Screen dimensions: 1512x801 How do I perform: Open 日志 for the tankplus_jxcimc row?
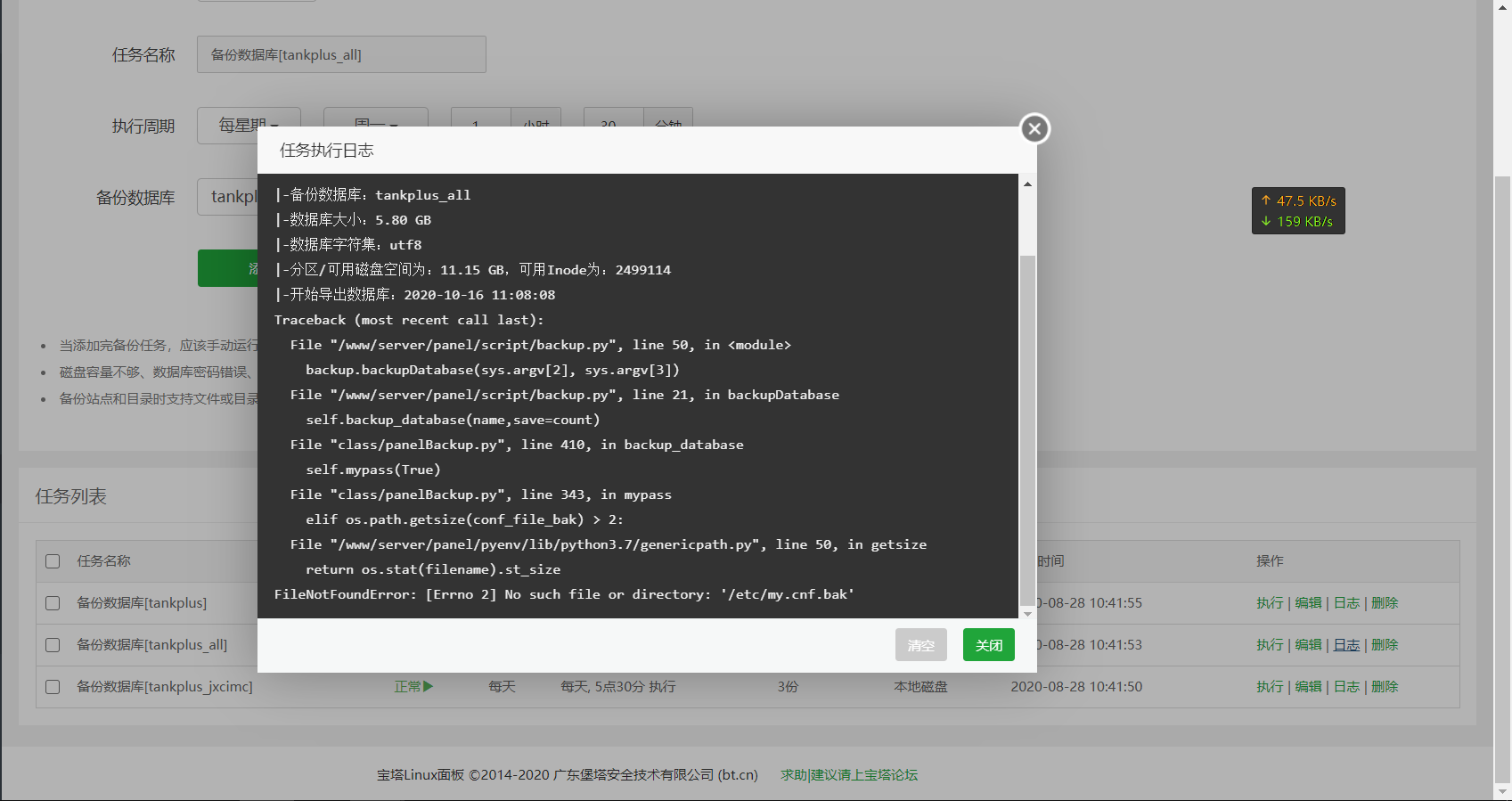click(1346, 687)
